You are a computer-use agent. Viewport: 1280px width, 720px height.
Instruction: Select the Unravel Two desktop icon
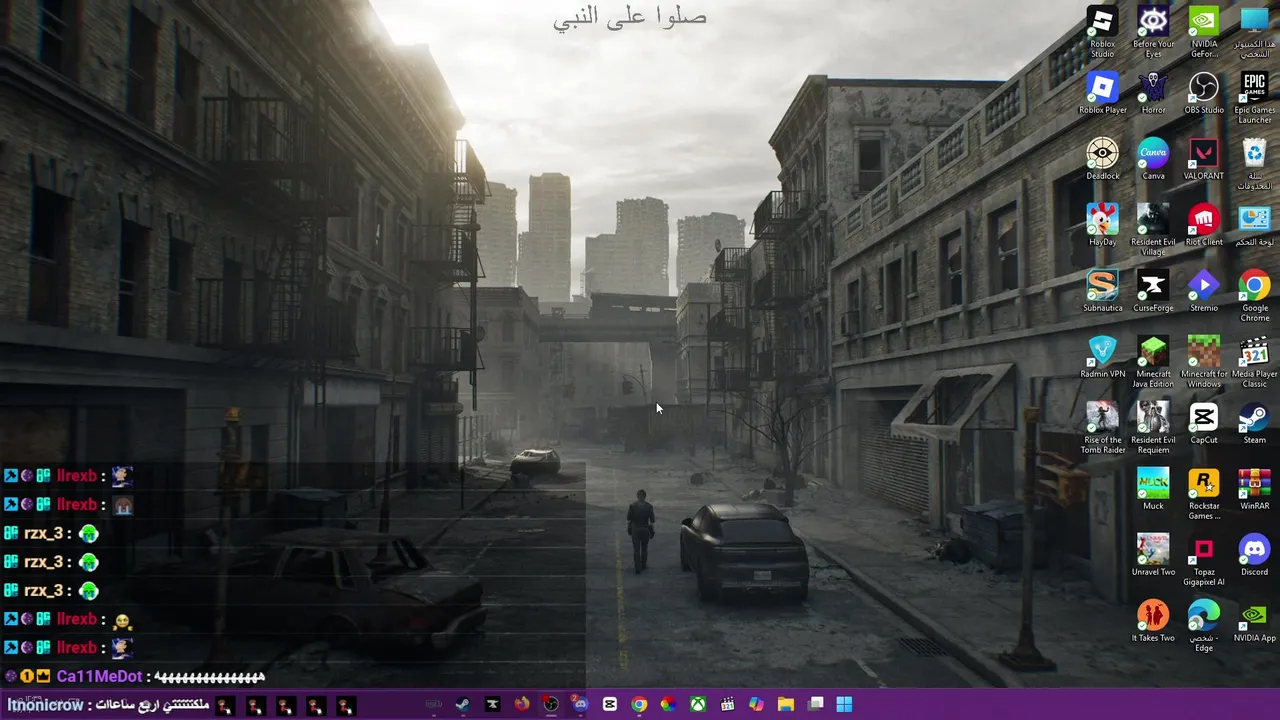pyautogui.click(x=1153, y=555)
